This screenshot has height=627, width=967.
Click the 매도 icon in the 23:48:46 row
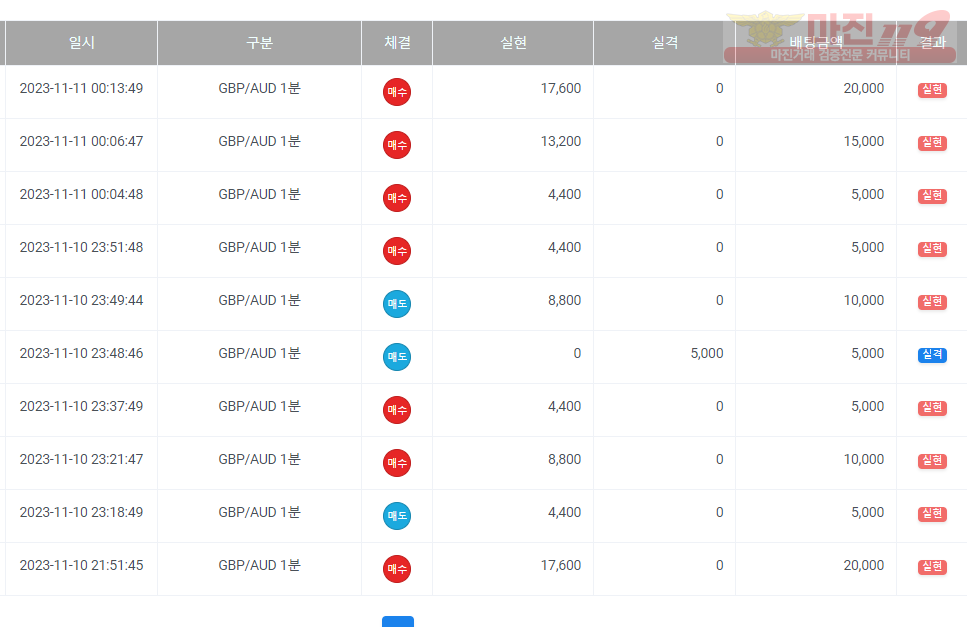(x=397, y=357)
